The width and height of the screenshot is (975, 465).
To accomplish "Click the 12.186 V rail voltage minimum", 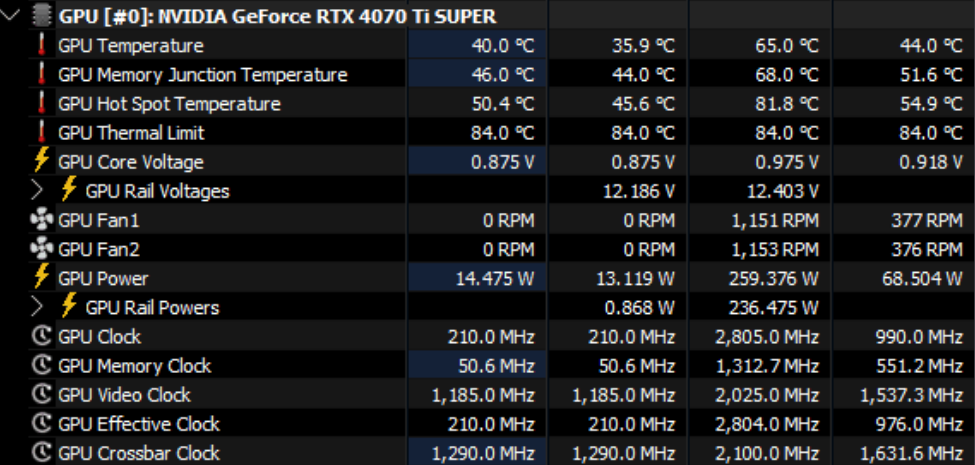I will click(639, 191).
